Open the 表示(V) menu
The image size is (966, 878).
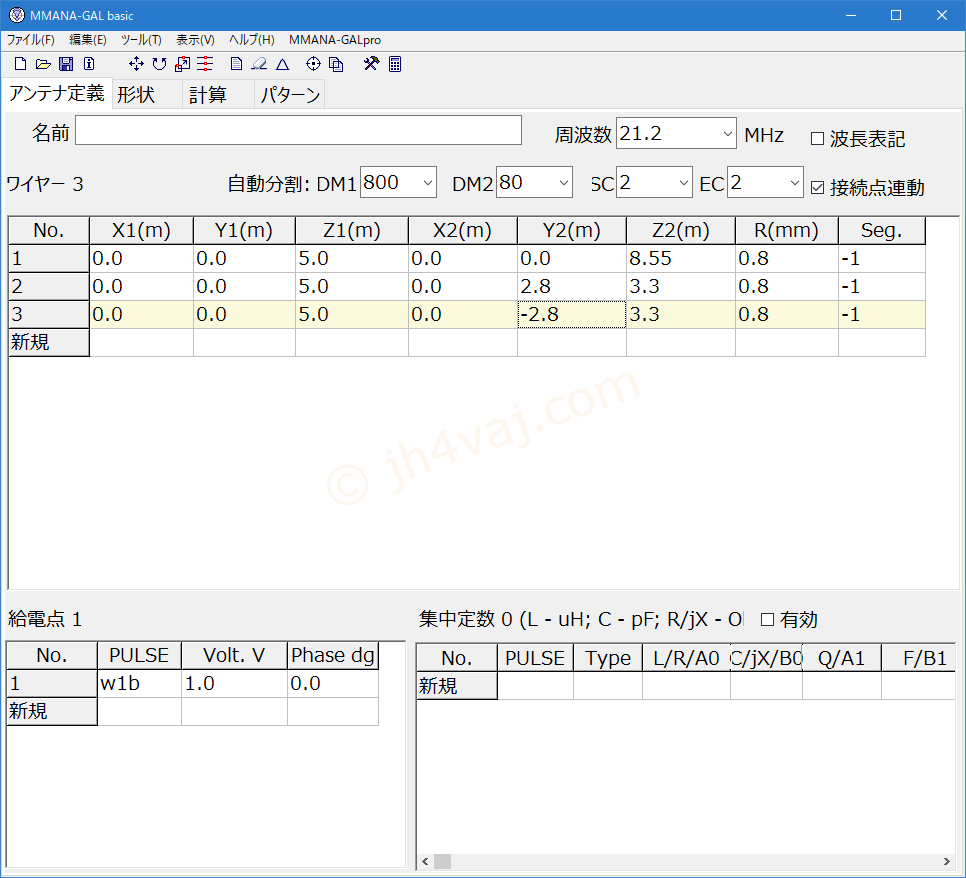click(195, 40)
